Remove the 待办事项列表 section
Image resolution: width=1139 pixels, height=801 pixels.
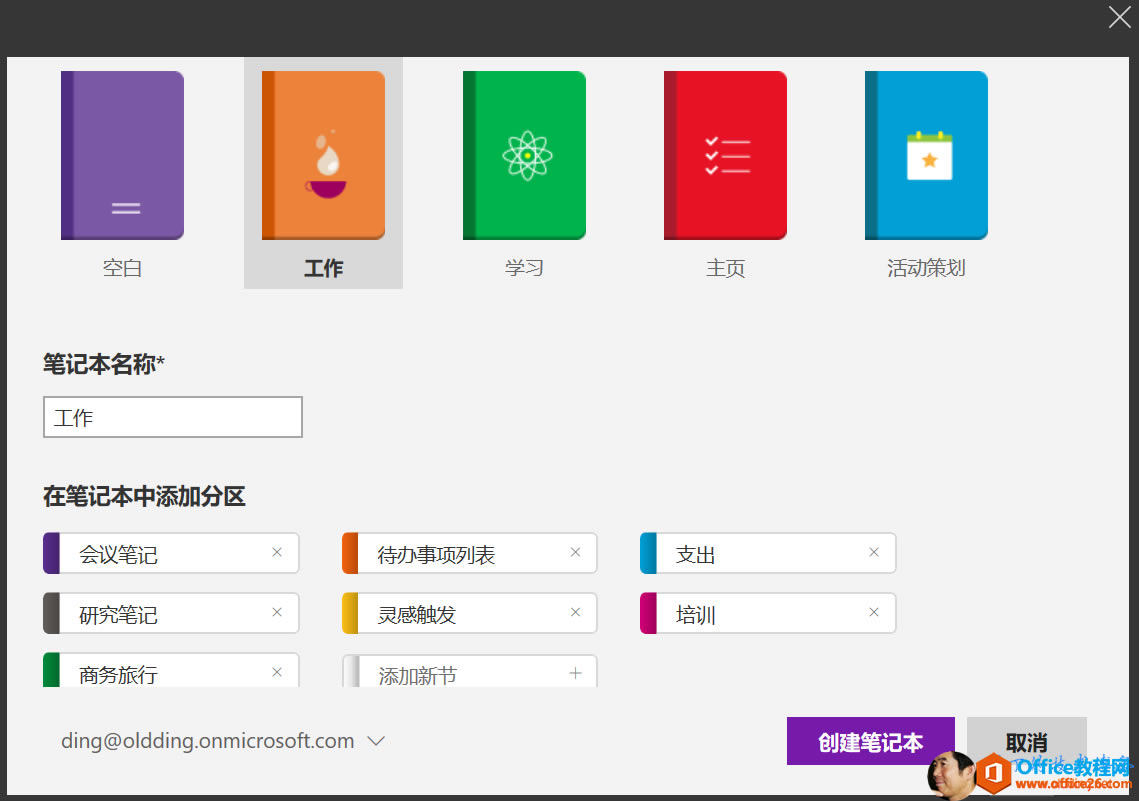tap(575, 551)
